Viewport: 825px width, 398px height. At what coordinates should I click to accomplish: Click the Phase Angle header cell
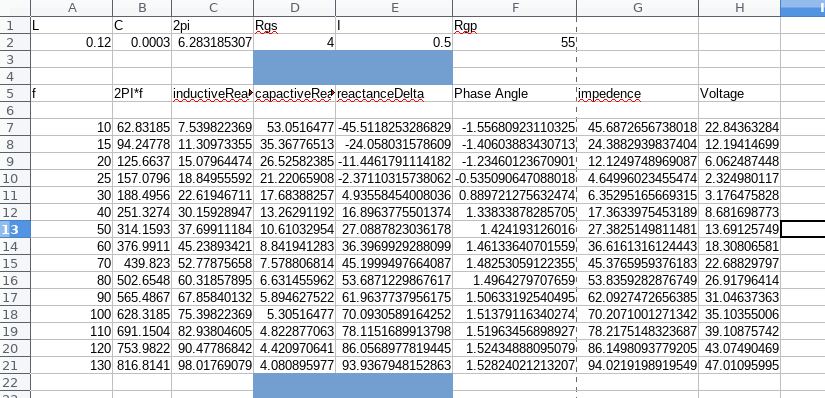pyautogui.click(x=515, y=93)
